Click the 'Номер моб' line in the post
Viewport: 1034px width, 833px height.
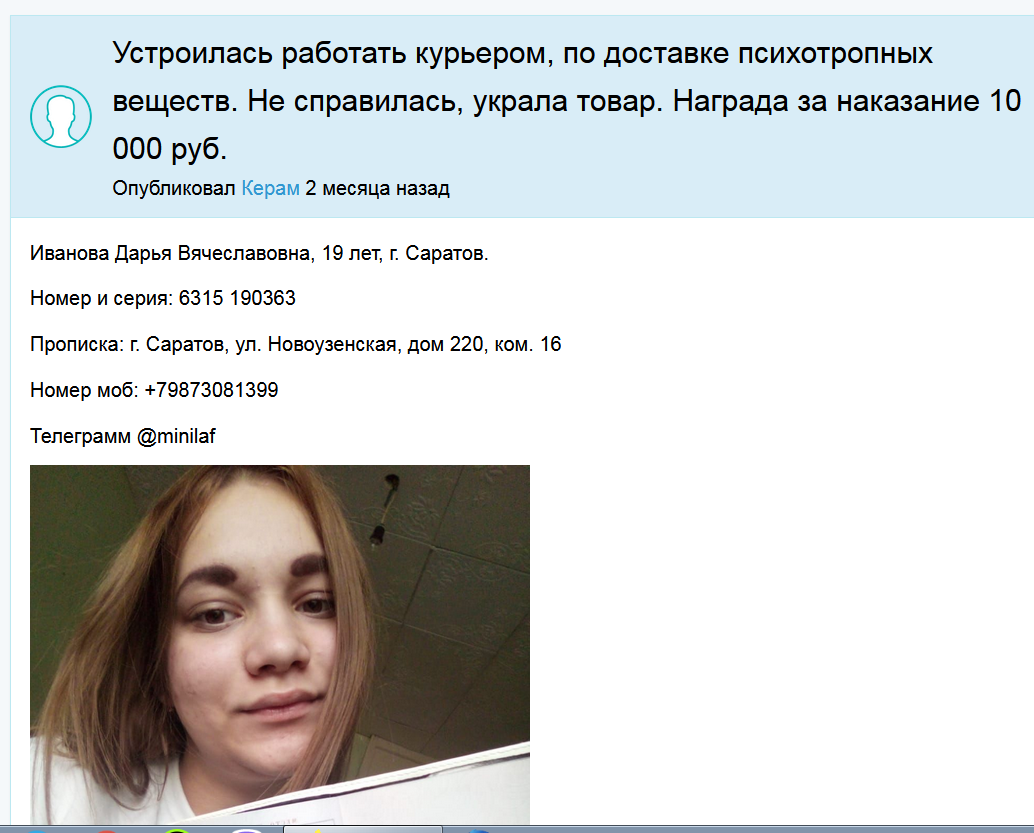pos(154,390)
